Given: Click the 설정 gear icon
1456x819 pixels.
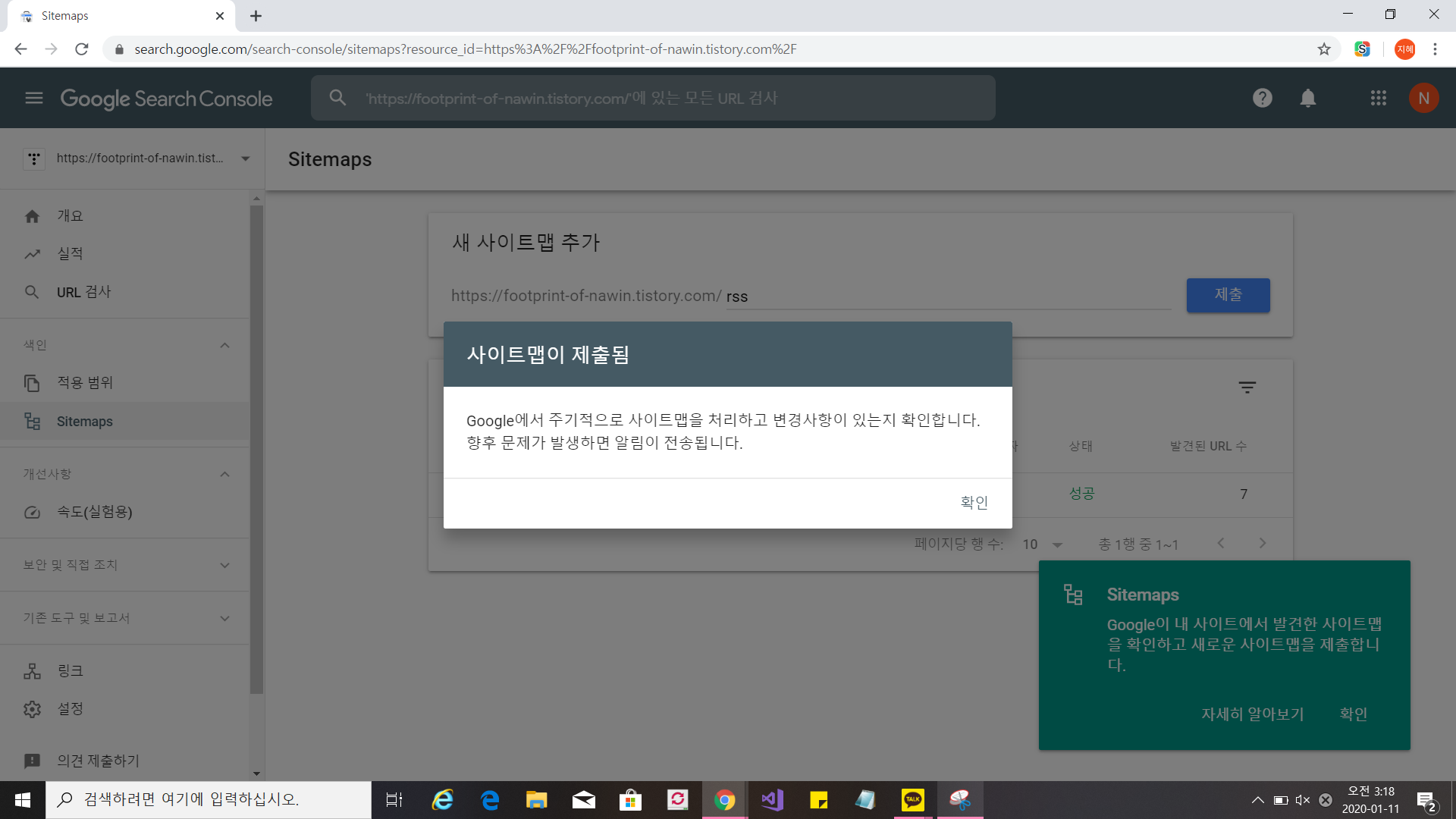Looking at the screenshot, I should click(x=32, y=709).
